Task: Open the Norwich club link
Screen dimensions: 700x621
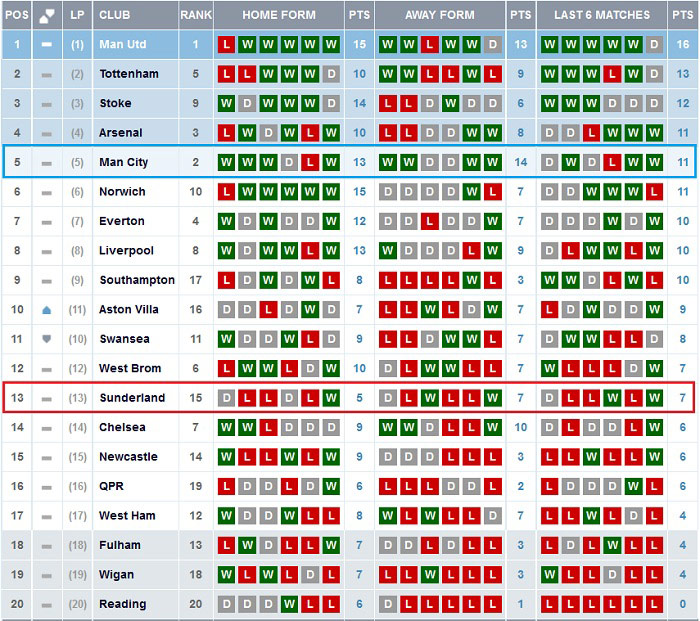Action: (x=122, y=192)
